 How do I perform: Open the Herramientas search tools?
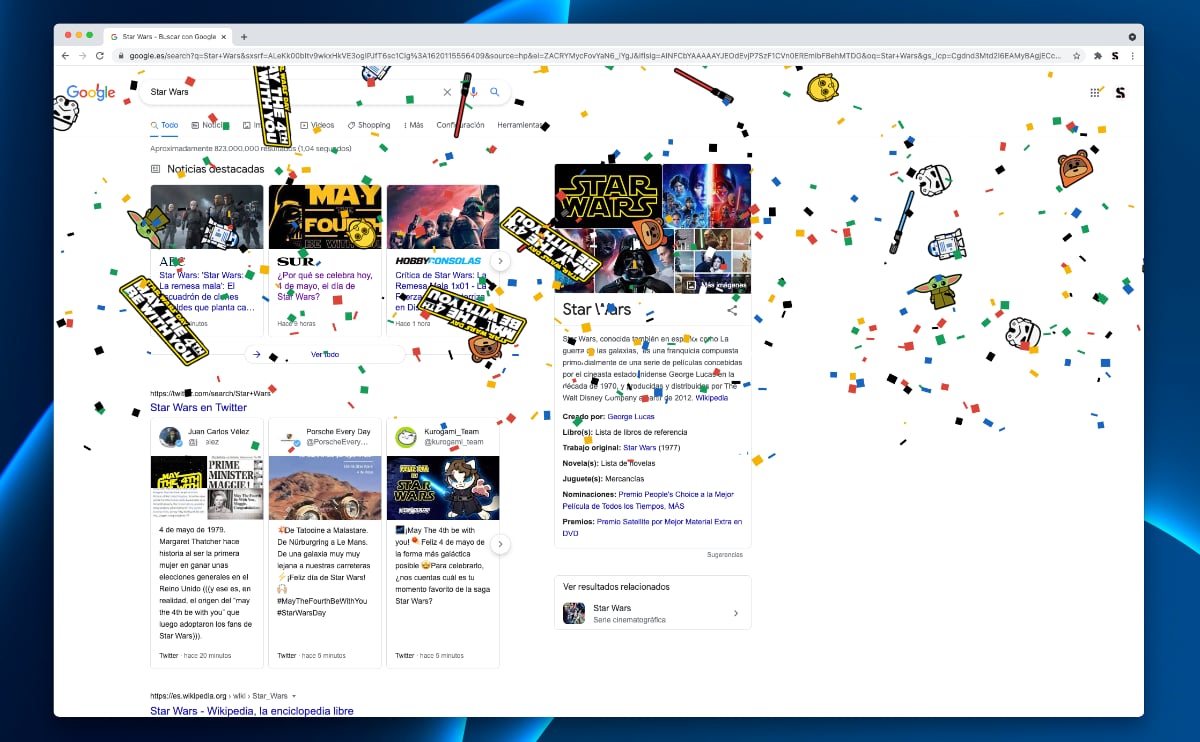coord(520,125)
